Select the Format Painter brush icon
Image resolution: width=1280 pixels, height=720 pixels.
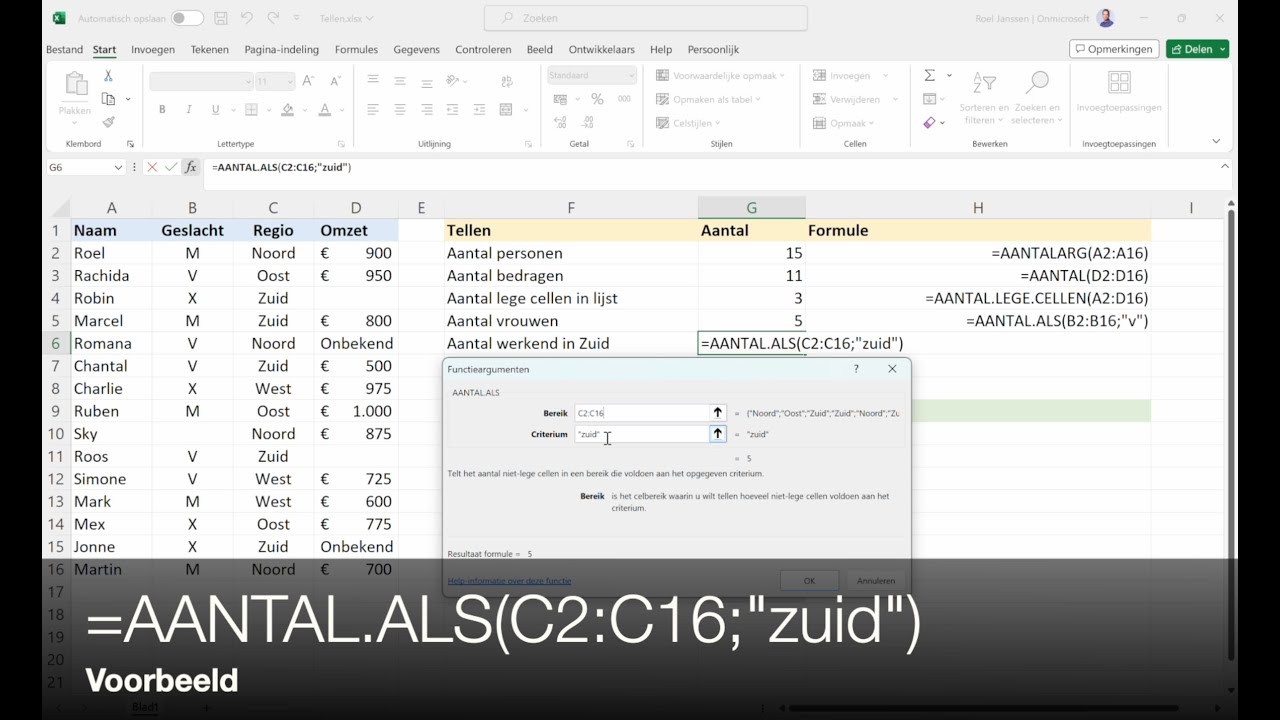[108, 122]
